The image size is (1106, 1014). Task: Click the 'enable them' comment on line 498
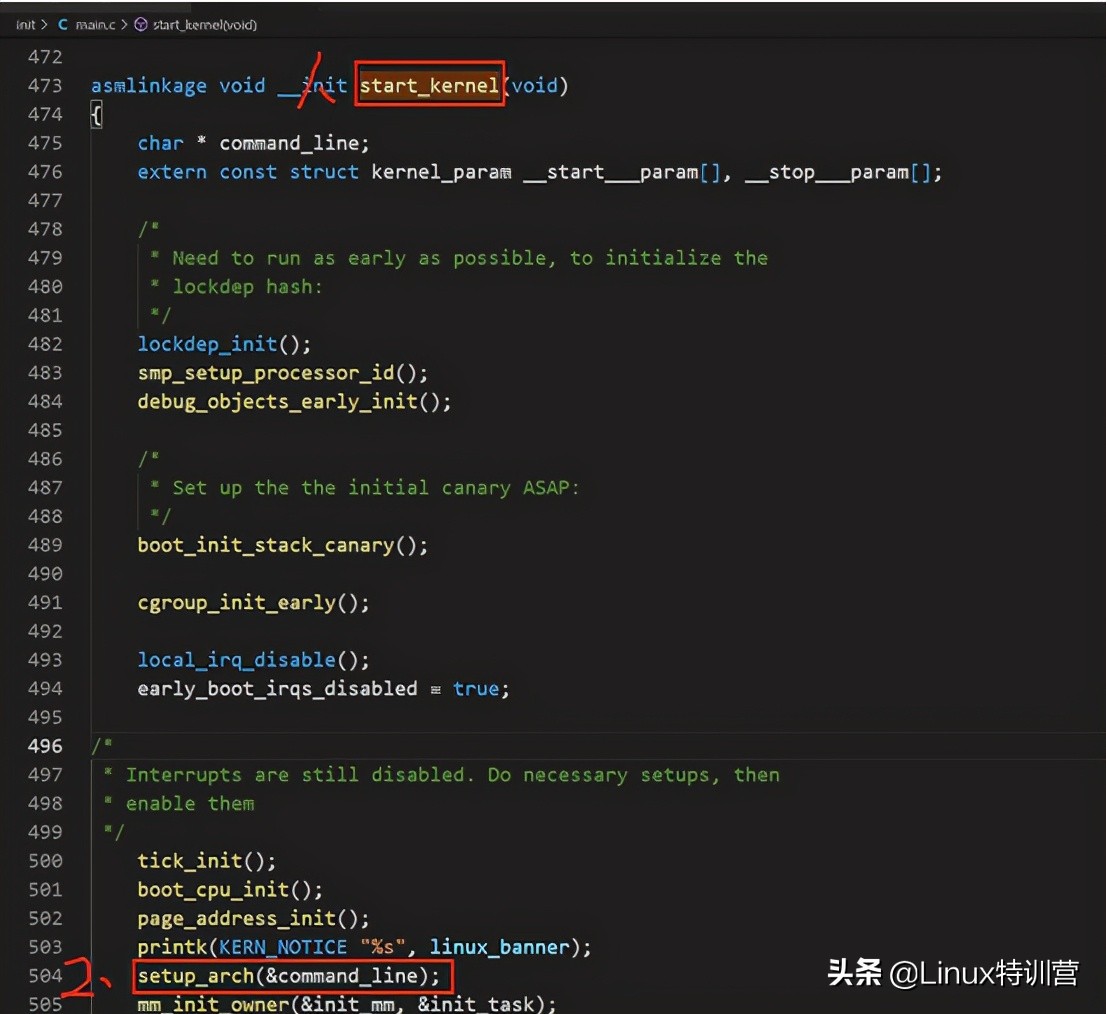click(190, 804)
